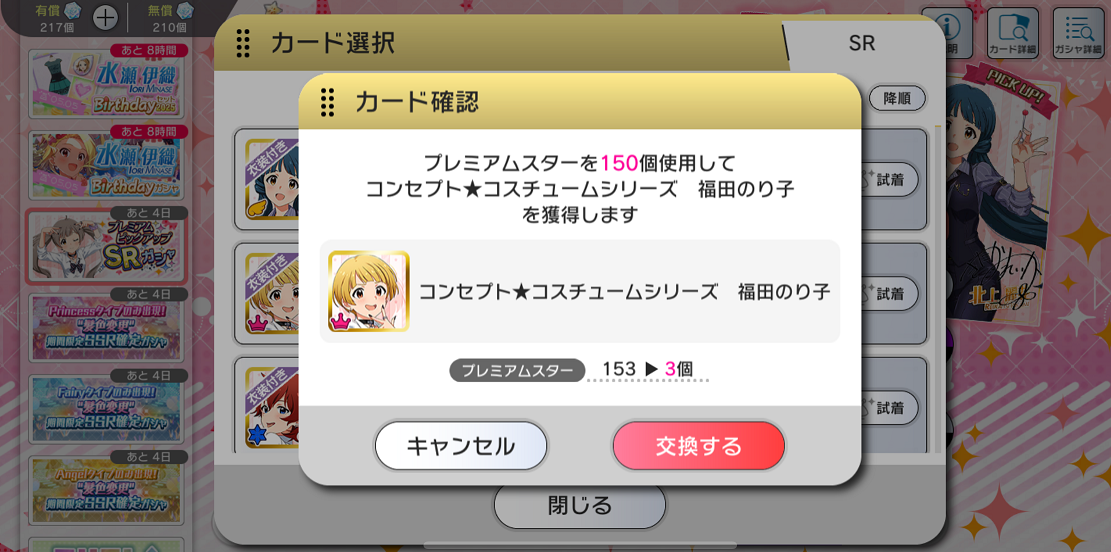Click the Fukuda Noriko card icon in confirmation dialog

pyautogui.click(x=368, y=291)
